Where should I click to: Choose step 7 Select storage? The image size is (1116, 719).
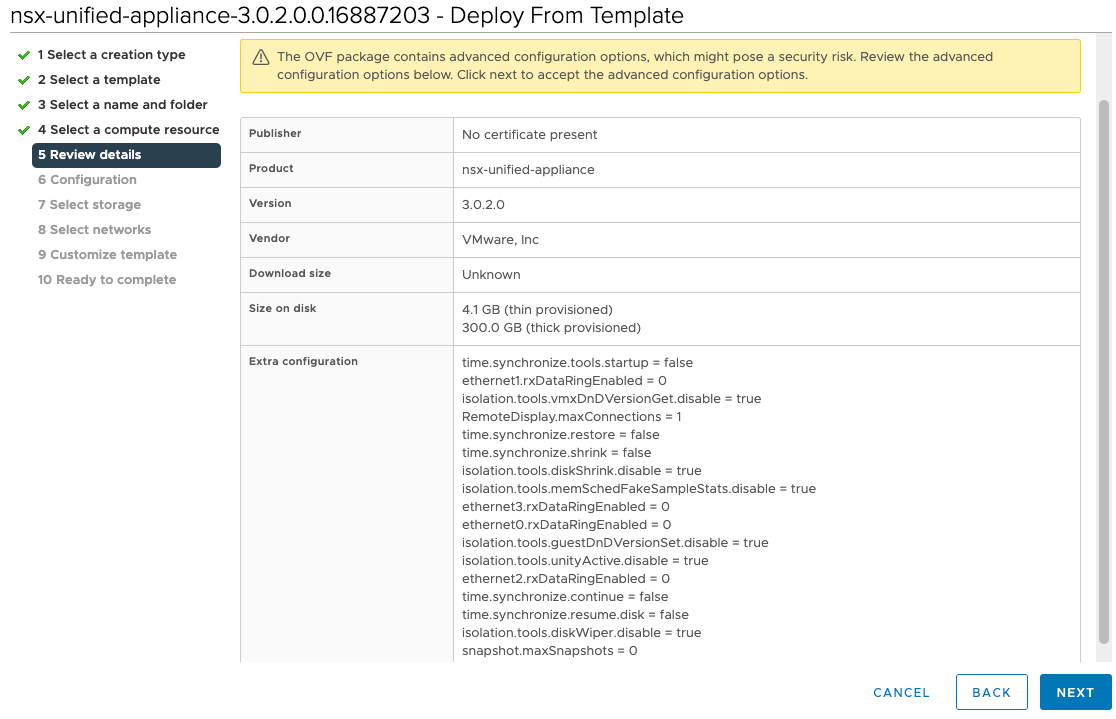89,205
